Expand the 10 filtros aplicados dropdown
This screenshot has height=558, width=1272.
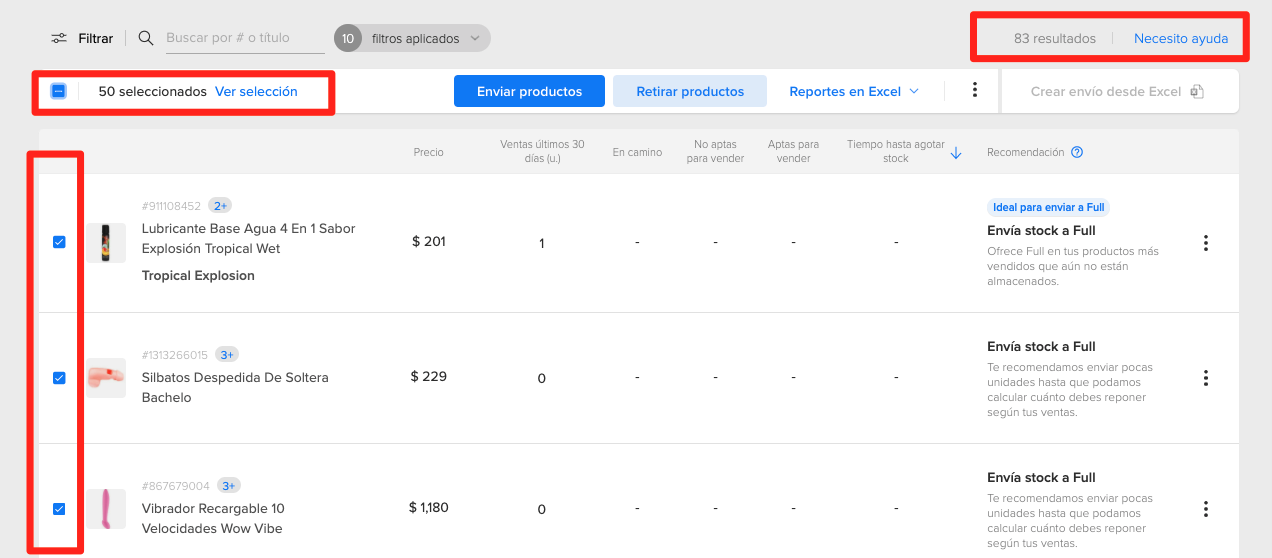coord(412,39)
